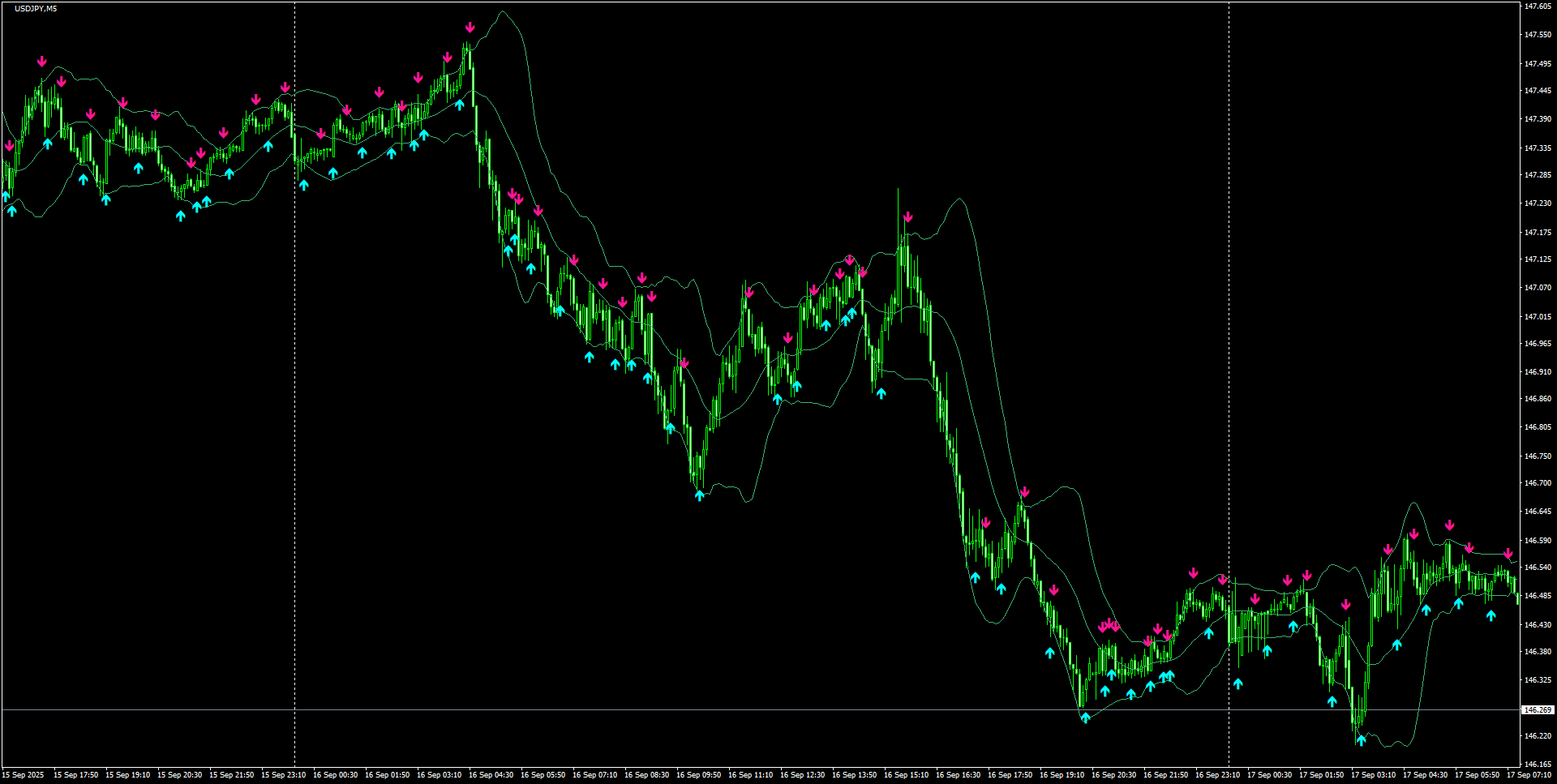Select the 147.070 price label
The width and height of the screenshot is (1557, 784).
click(x=1538, y=288)
